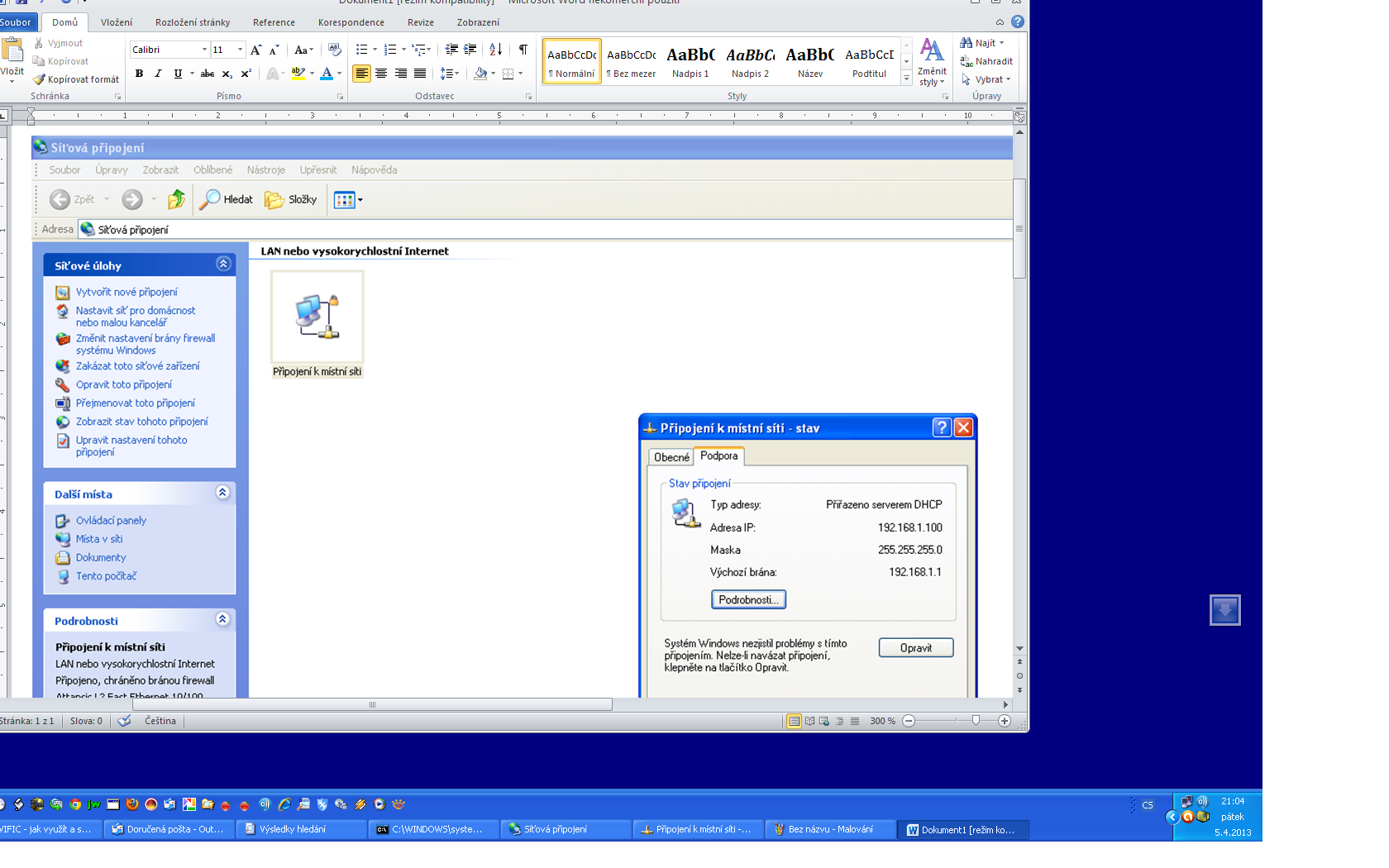This screenshot has width=1389, height=868.
Task: Open the Soubor file tab
Action: 16,22
